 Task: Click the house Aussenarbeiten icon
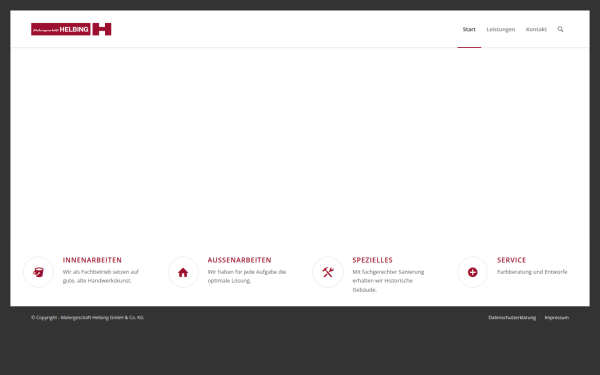click(183, 272)
